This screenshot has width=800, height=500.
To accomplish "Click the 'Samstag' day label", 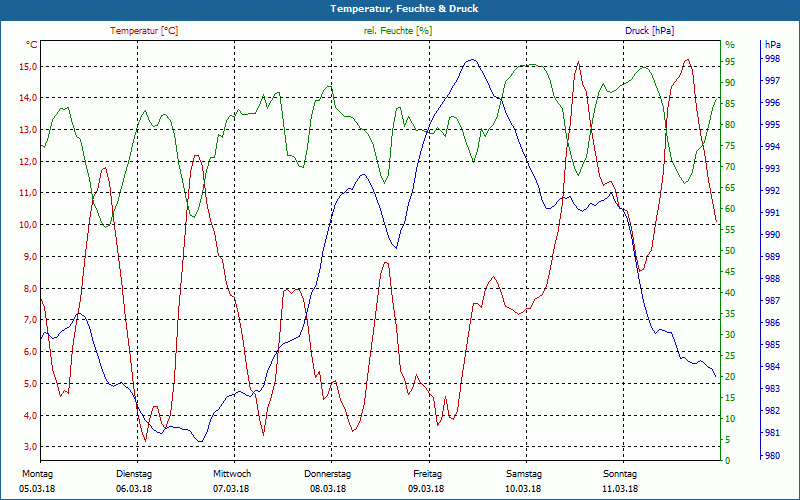I will coord(523,474).
